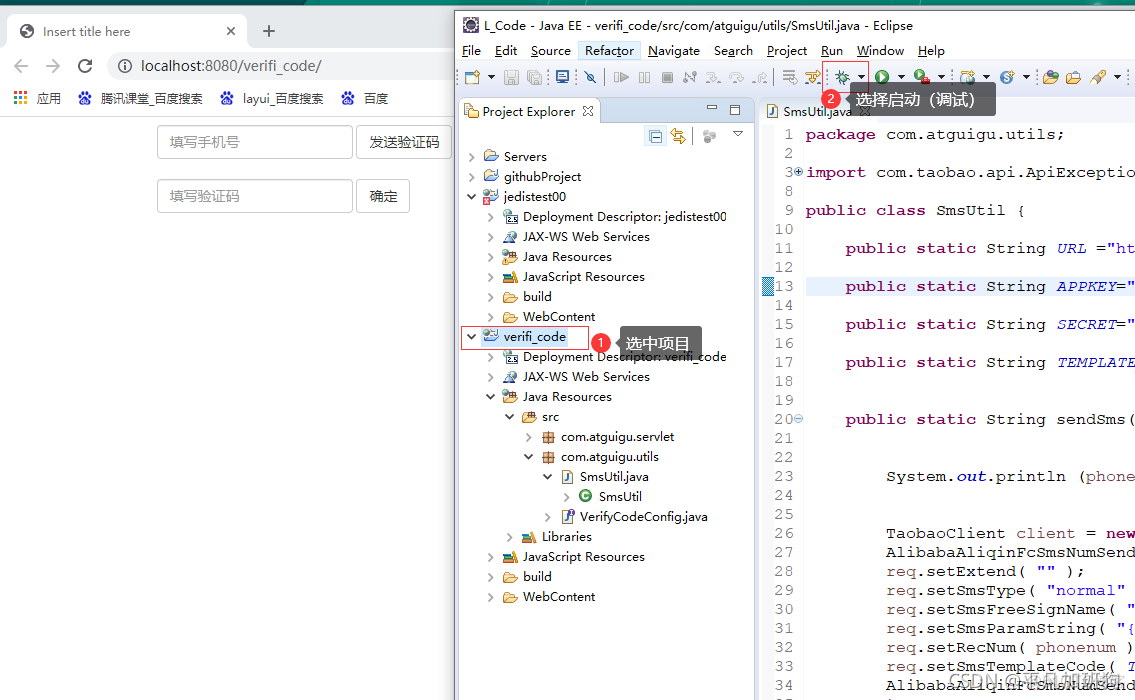Viewport: 1135px width, 700px height.
Task: Expand the Servers project node
Action: click(471, 156)
